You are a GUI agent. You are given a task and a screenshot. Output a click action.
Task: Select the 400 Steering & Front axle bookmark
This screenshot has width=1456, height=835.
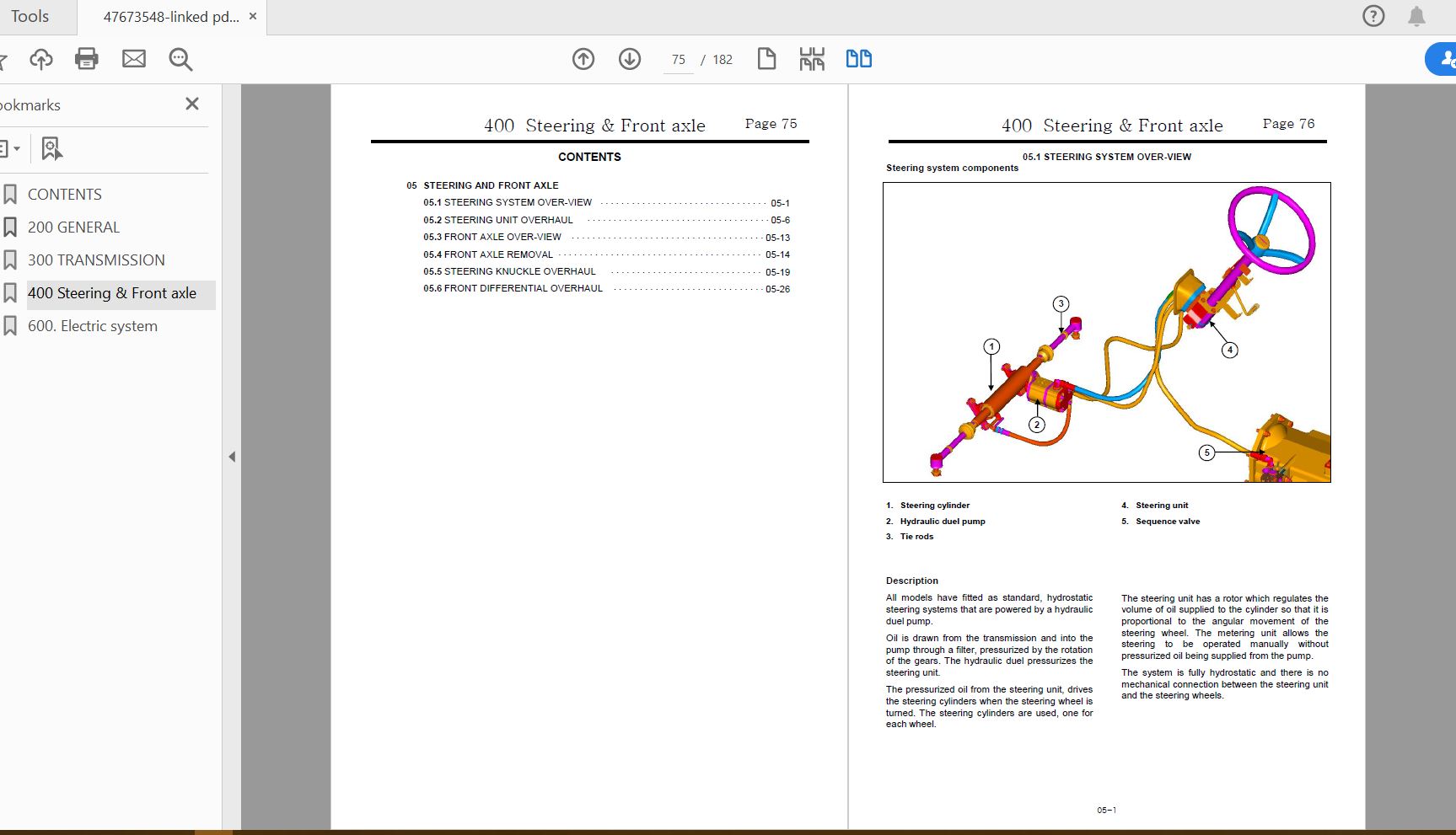112,293
